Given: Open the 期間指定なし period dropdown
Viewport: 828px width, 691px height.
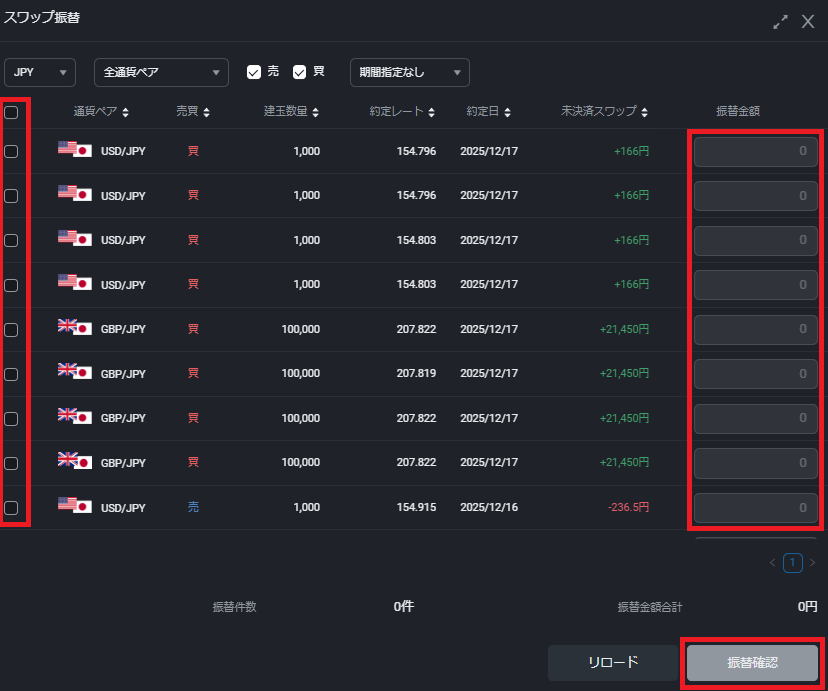Looking at the screenshot, I should (409, 72).
